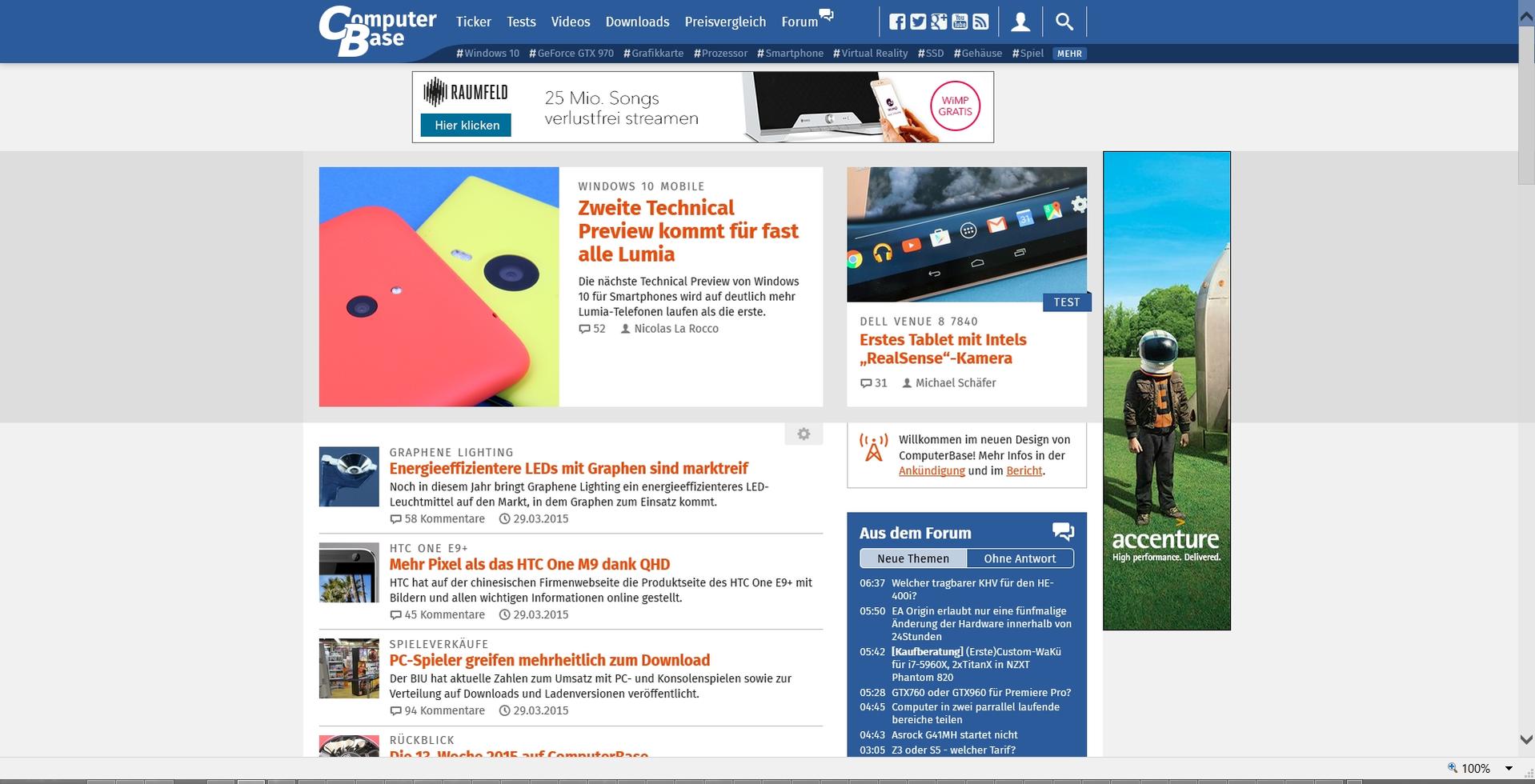Click the antenna announcement icon
1535x784 pixels.
874,448
